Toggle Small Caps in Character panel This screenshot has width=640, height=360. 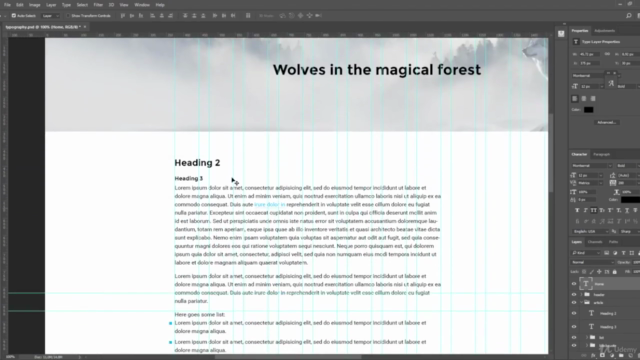602,210
